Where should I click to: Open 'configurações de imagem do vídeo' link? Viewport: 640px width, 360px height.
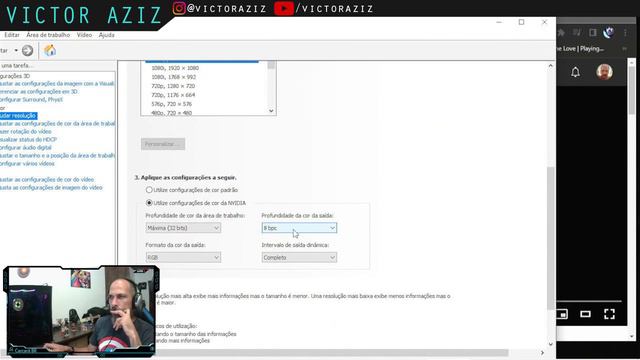pyautogui.click(x=51, y=188)
